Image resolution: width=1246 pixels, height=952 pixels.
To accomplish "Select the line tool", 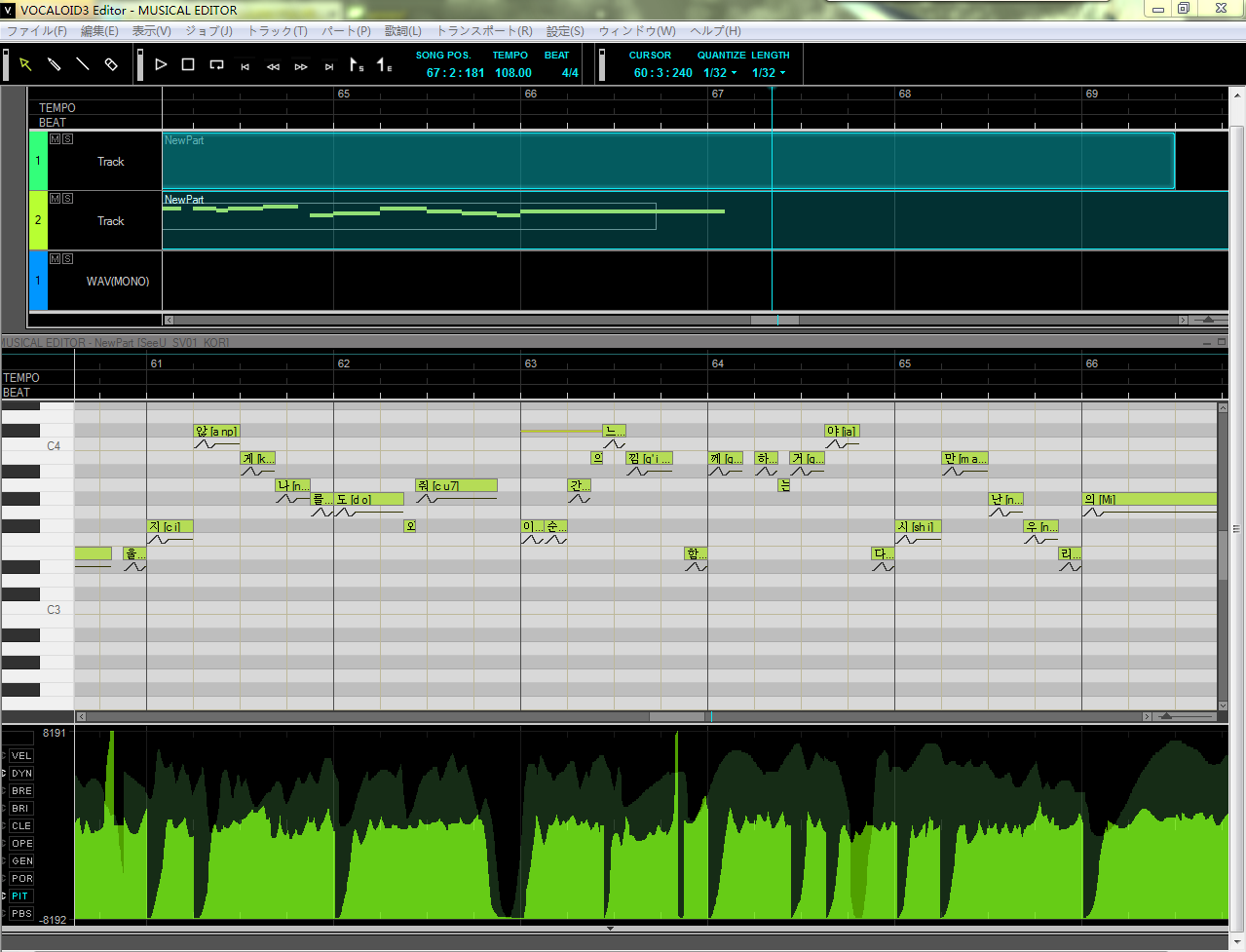I will pyautogui.click(x=83, y=64).
